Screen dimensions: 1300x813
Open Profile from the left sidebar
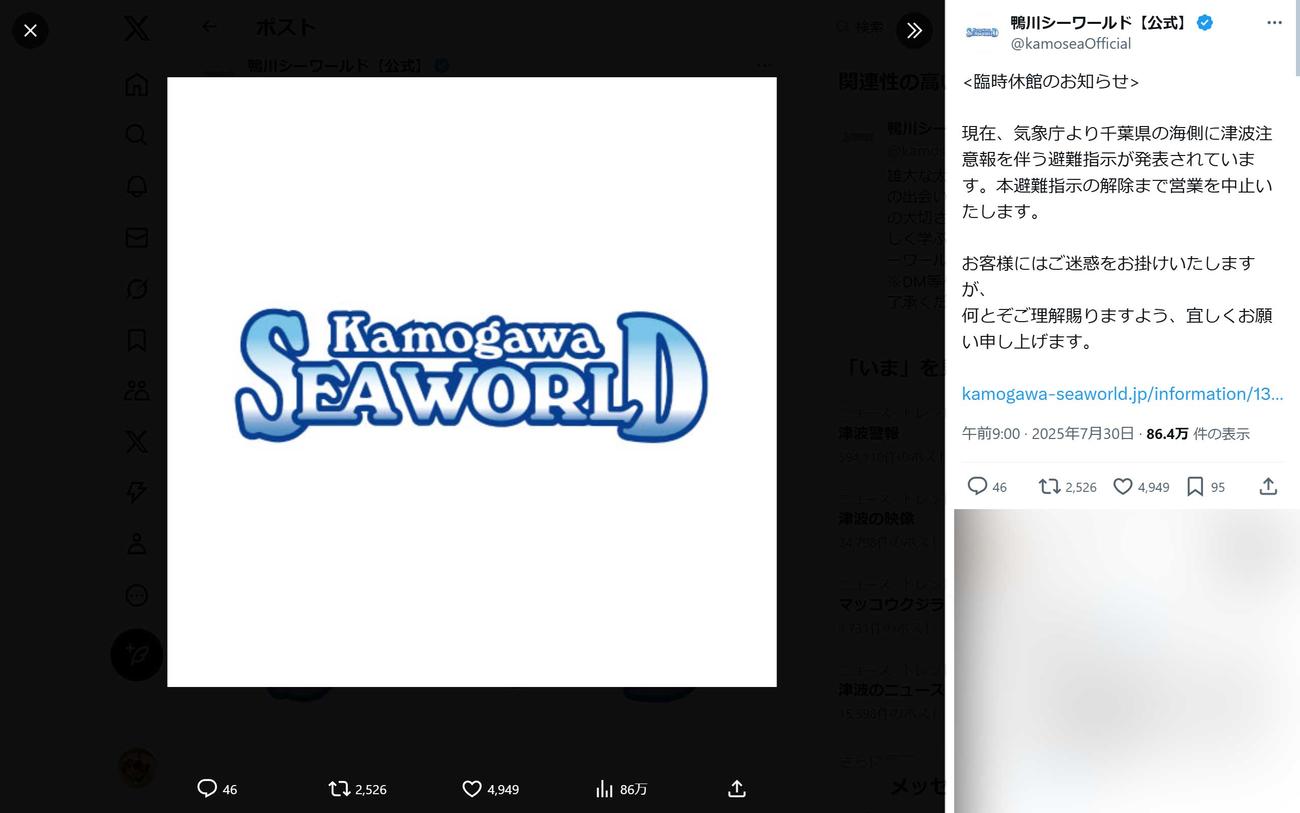tap(137, 543)
